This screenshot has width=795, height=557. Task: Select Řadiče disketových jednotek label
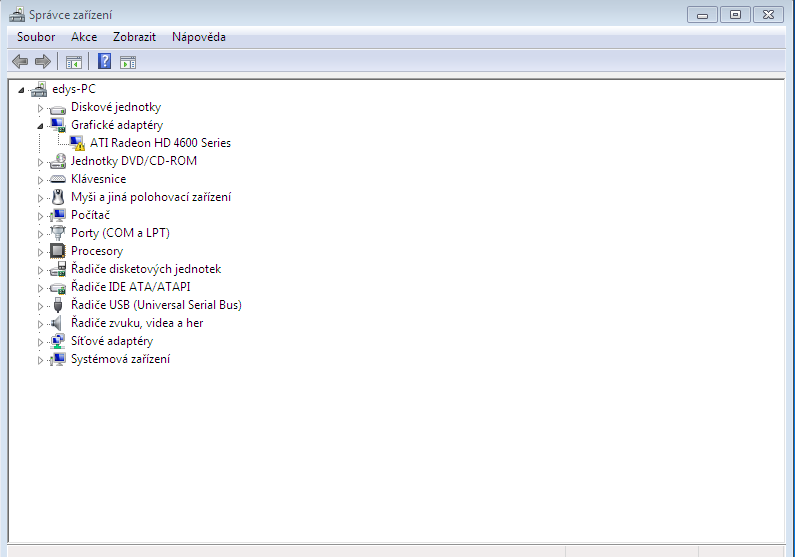[146, 269]
